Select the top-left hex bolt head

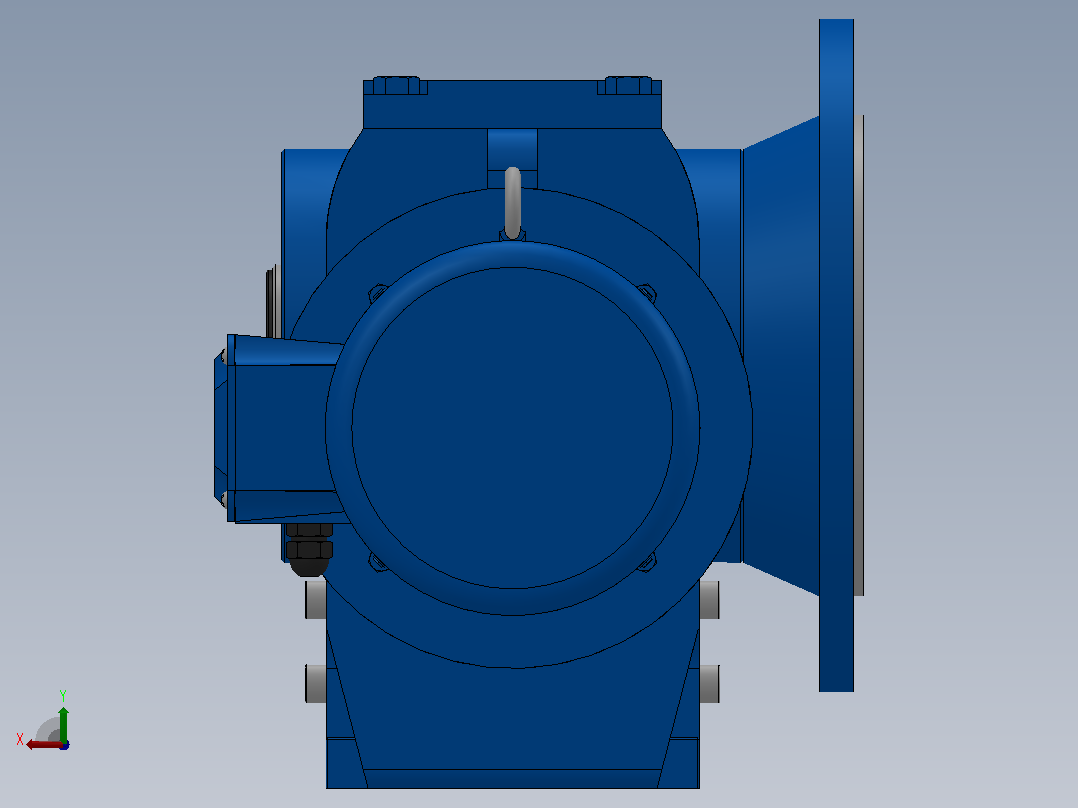[396, 86]
